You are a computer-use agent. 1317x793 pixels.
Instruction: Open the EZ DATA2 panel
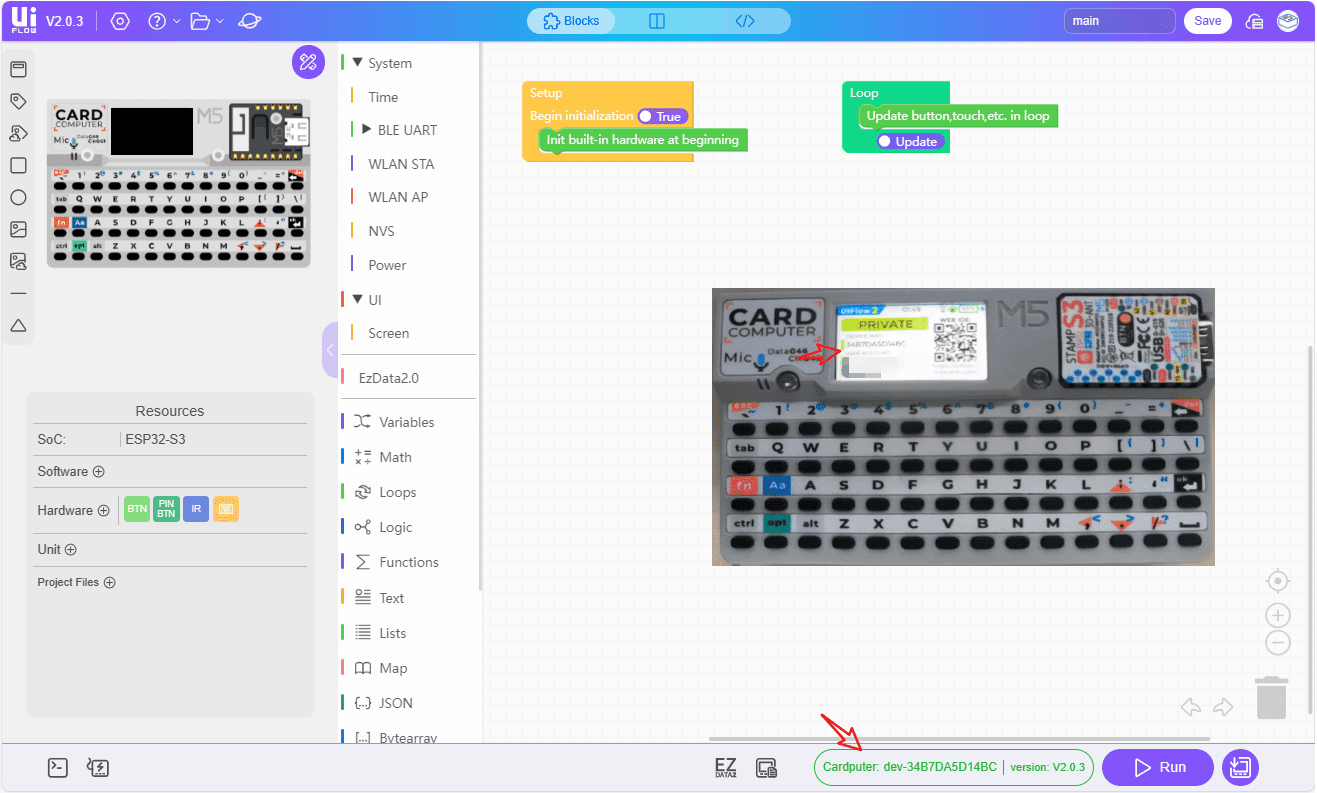[724, 767]
